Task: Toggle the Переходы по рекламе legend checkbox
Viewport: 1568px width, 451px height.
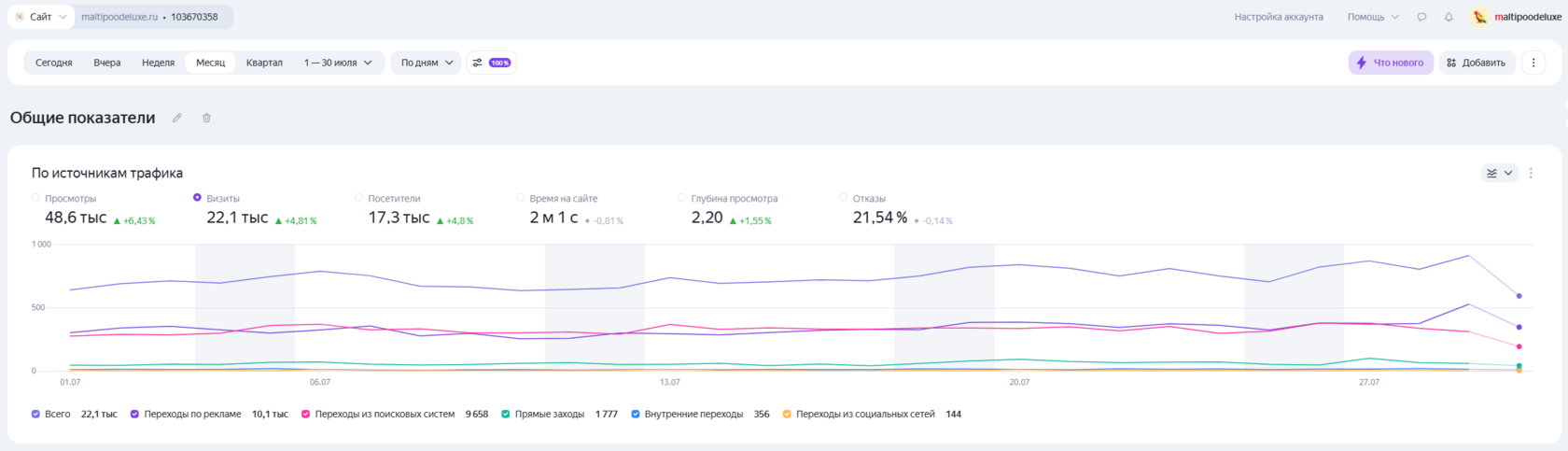Action: click(135, 414)
